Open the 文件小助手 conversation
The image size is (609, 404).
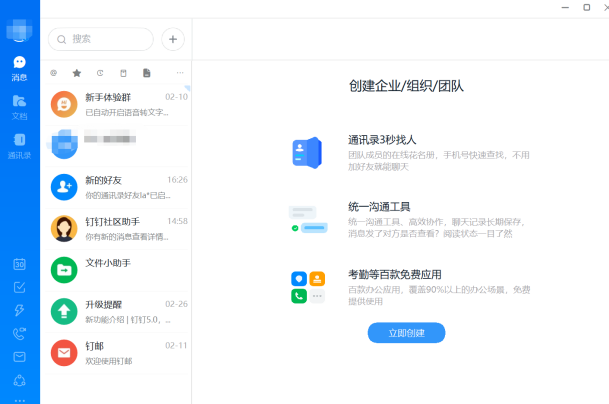116,270
